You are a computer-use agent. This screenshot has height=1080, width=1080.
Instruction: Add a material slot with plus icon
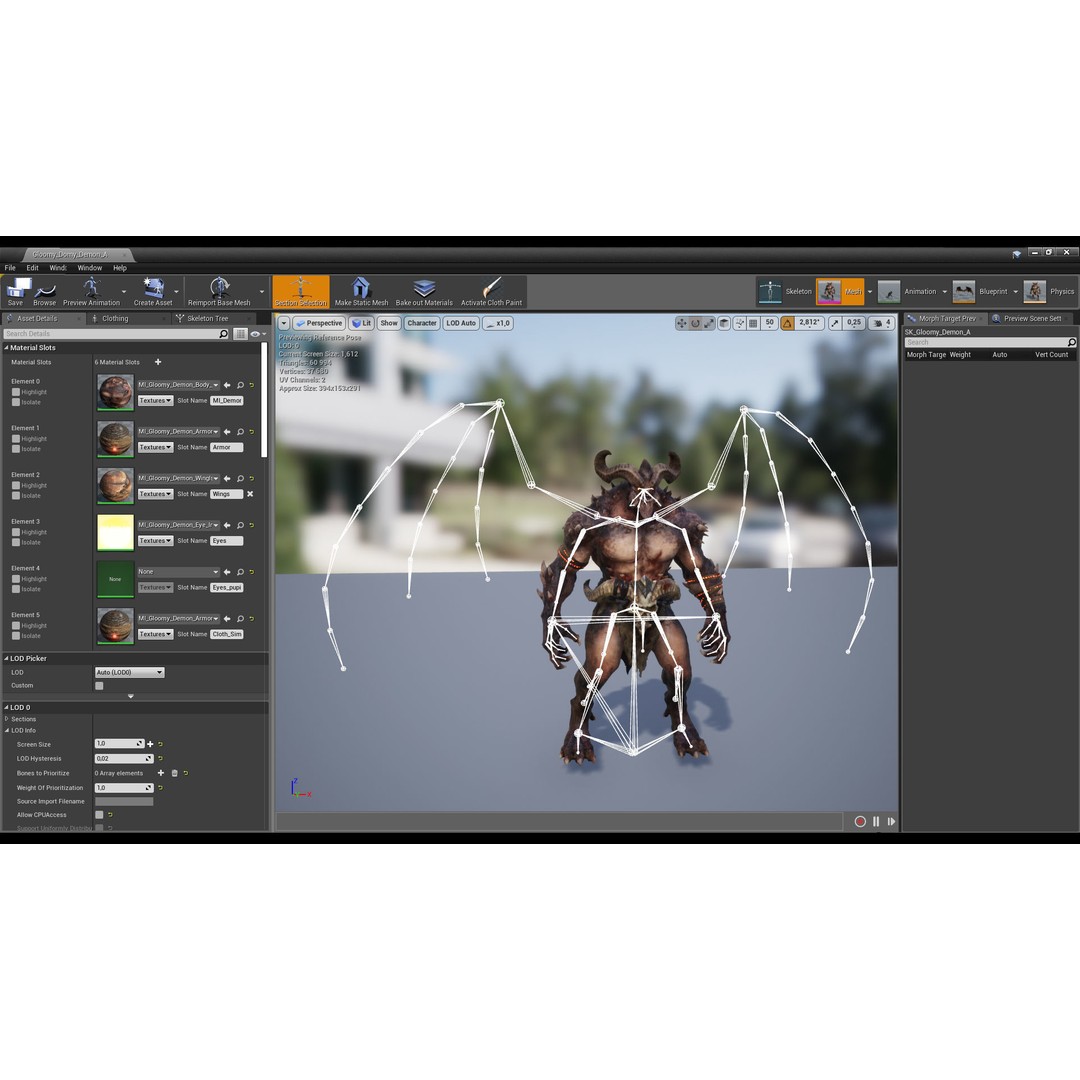click(x=158, y=362)
